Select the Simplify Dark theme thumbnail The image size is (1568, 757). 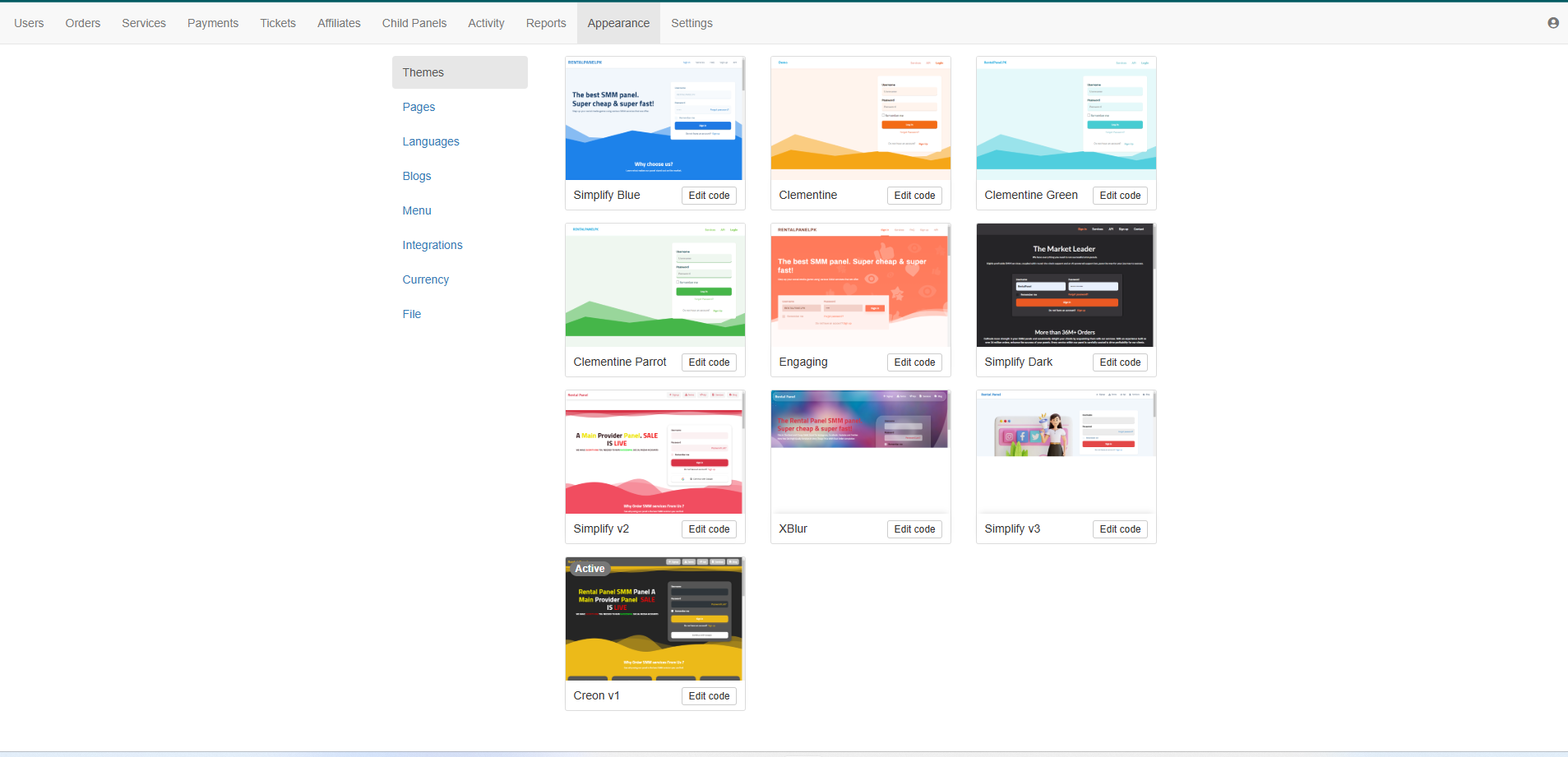[1065, 285]
